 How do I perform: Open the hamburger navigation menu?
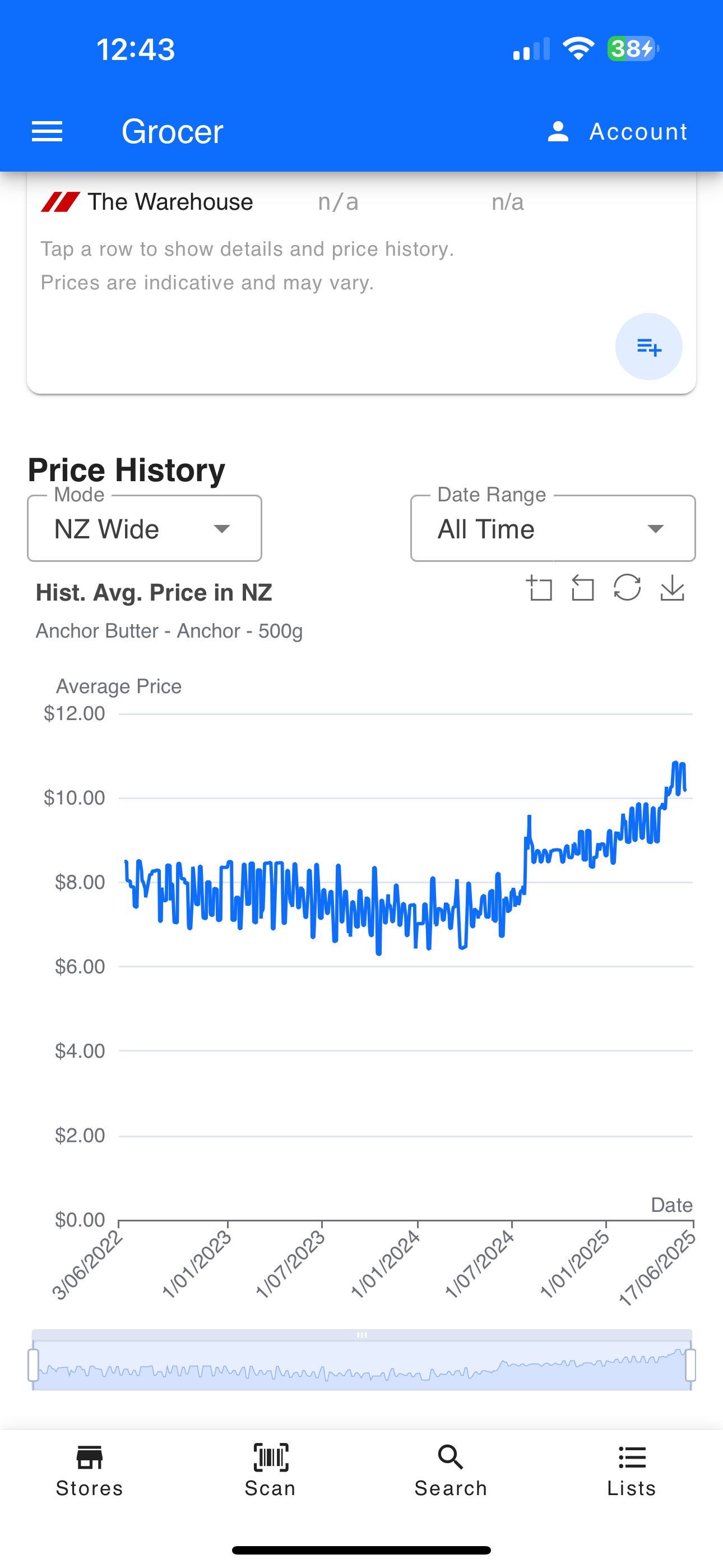pyautogui.click(x=47, y=131)
